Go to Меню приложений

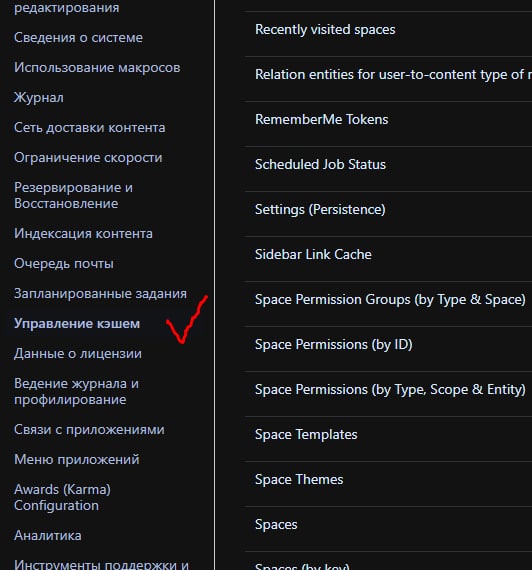click(77, 459)
